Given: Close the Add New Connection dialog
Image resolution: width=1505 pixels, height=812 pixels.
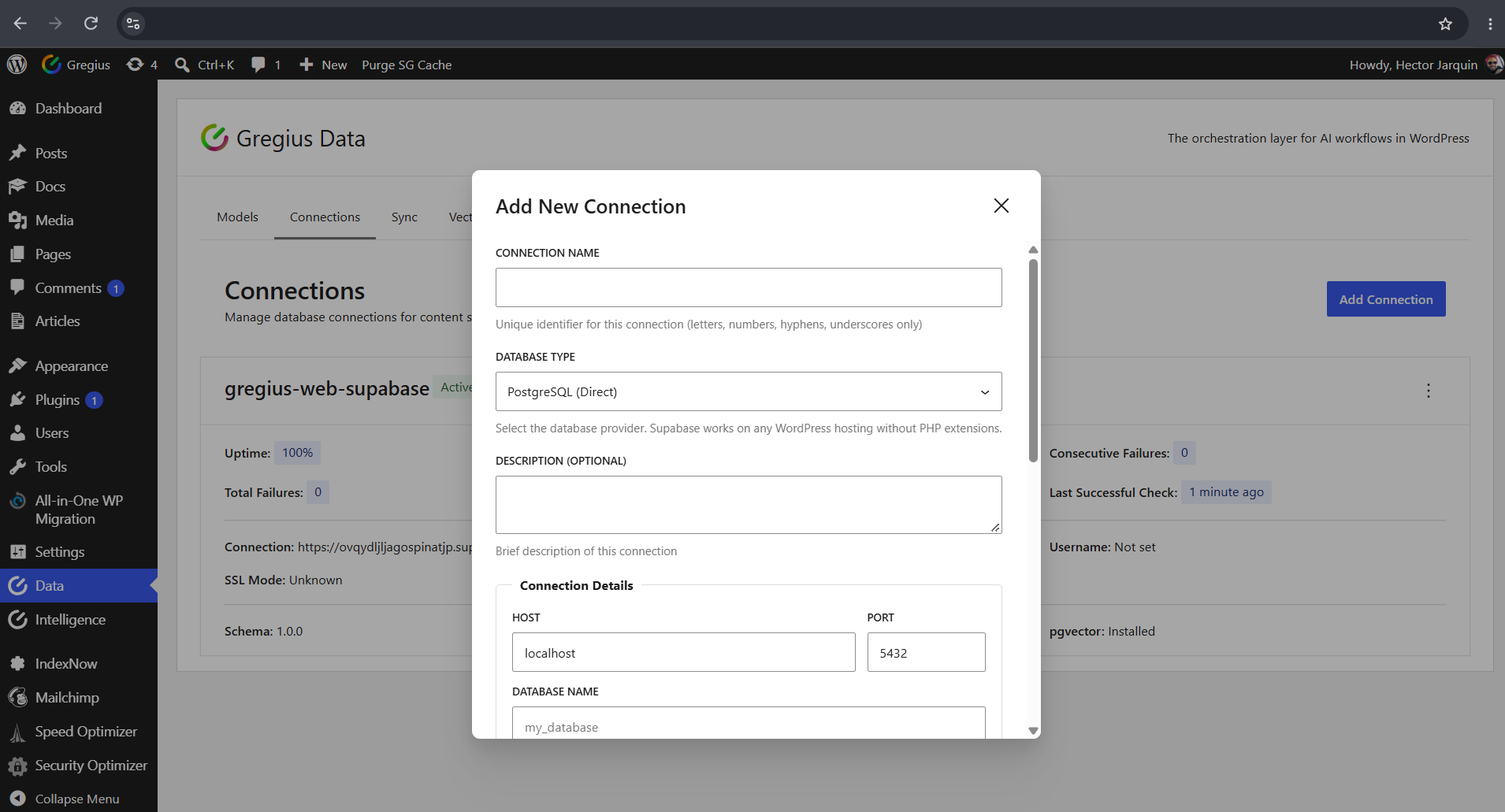Looking at the screenshot, I should click(1001, 206).
